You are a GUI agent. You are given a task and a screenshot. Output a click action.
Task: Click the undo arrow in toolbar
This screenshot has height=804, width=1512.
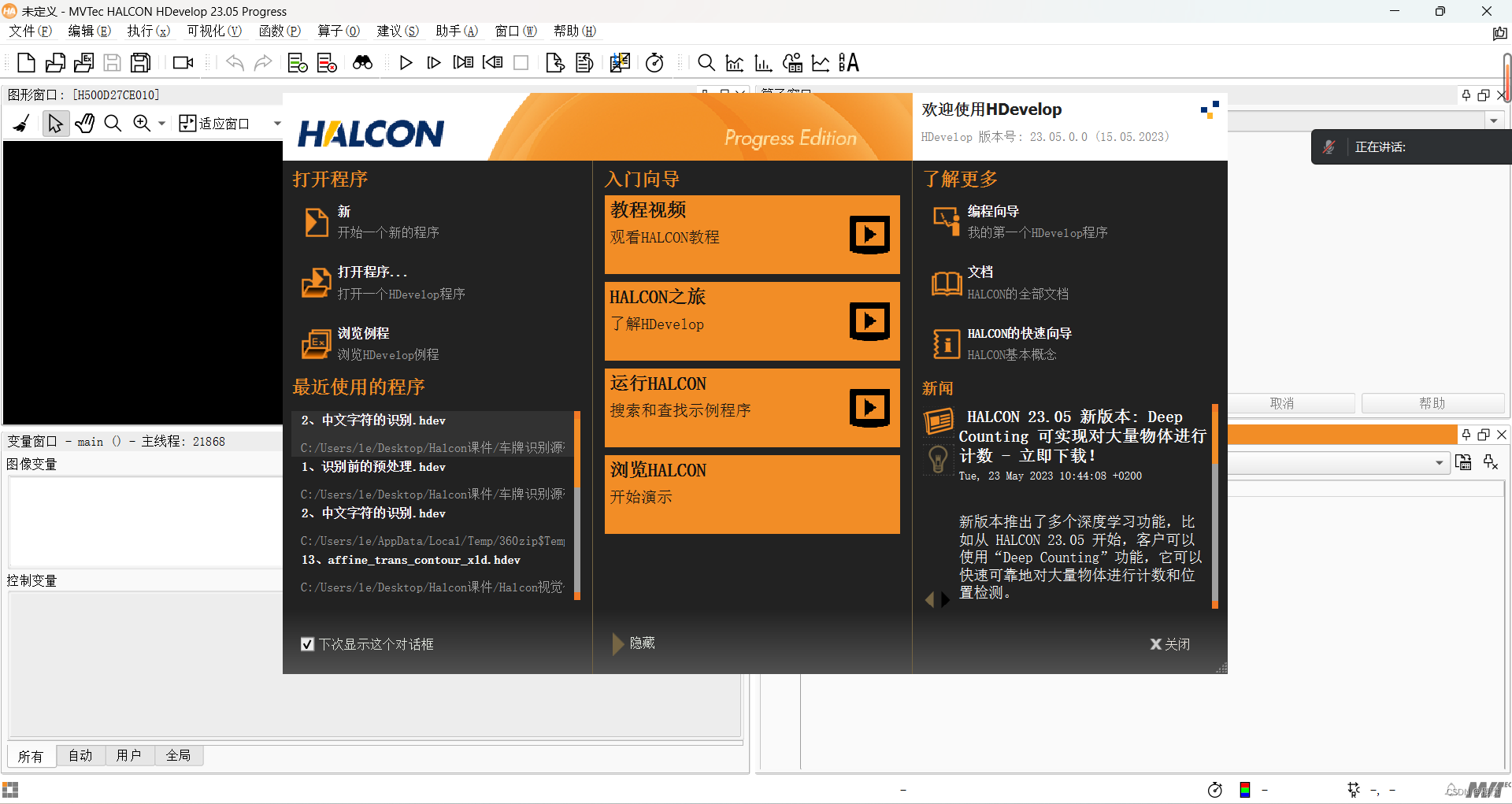coord(235,62)
